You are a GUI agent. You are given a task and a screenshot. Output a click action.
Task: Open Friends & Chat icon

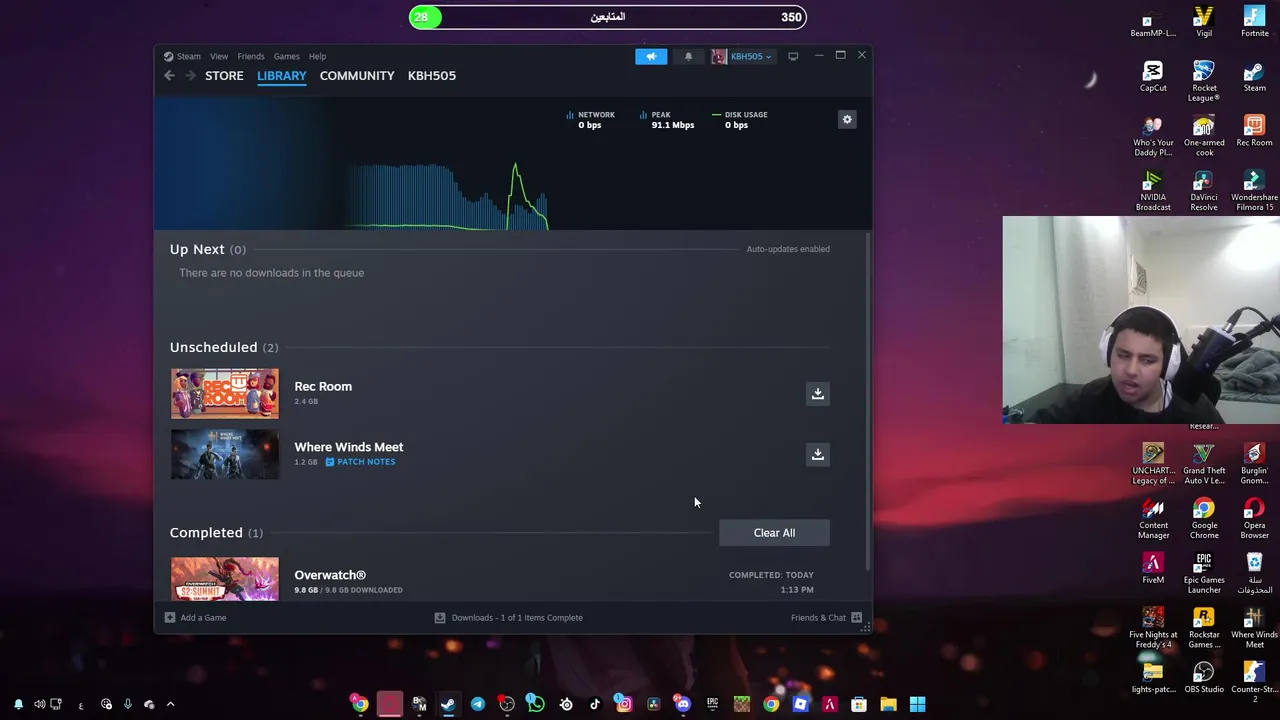click(856, 617)
